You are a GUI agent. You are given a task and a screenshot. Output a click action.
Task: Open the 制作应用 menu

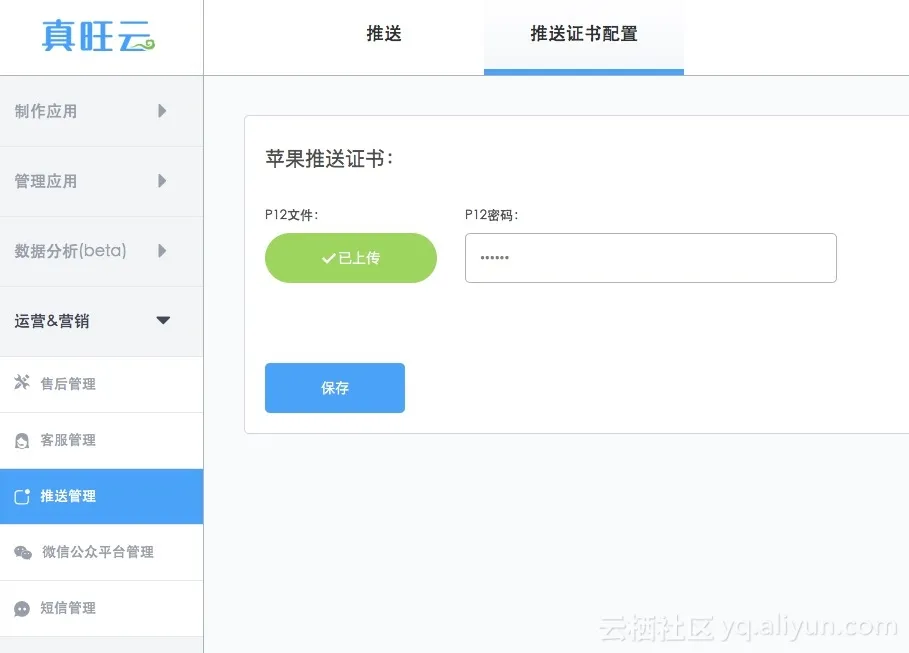pyautogui.click(x=101, y=111)
